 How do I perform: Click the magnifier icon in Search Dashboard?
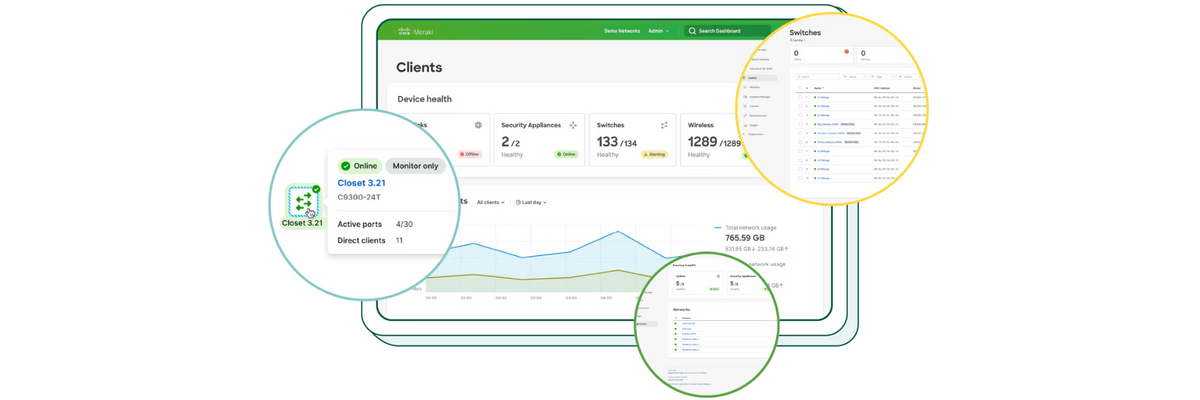(692, 31)
